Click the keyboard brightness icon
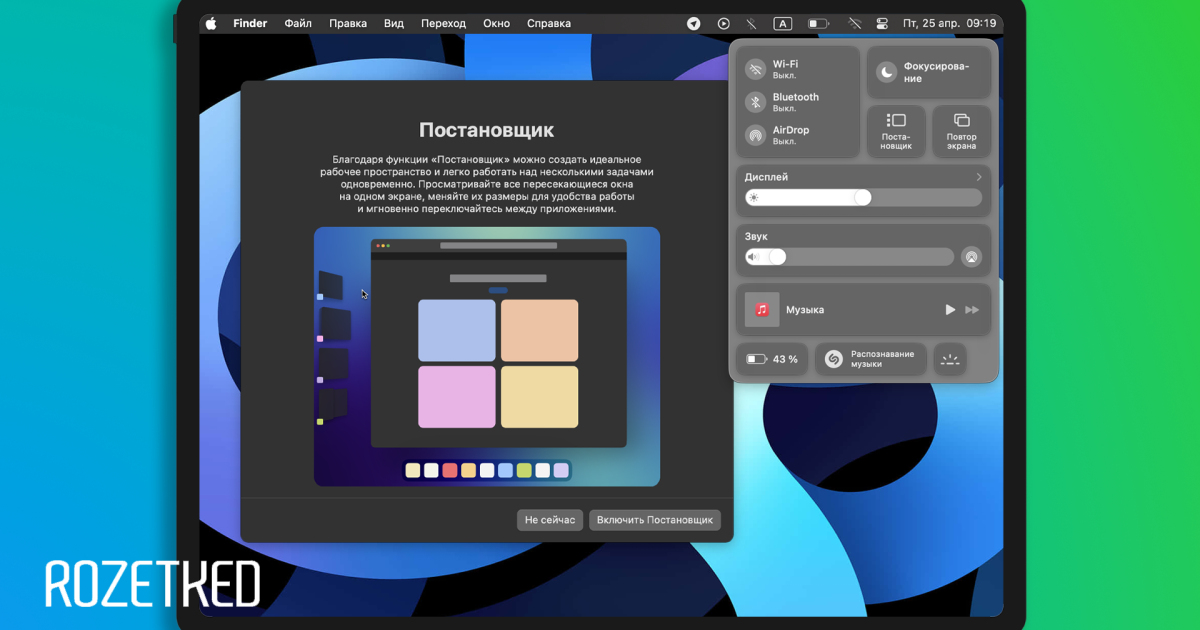Screen dimensions: 1200x630 point(950,359)
